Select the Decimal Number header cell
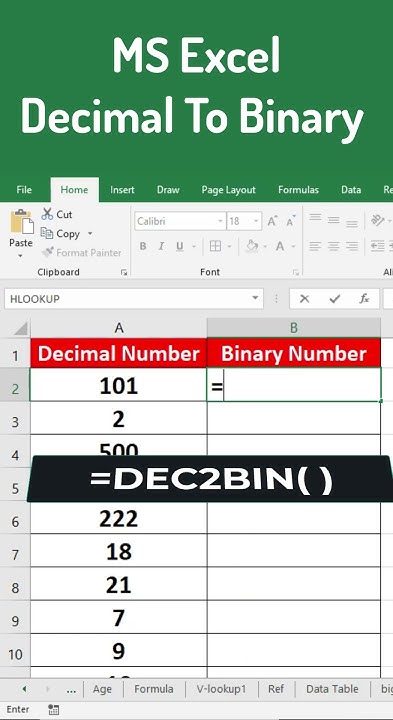 [x=118, y=353]
